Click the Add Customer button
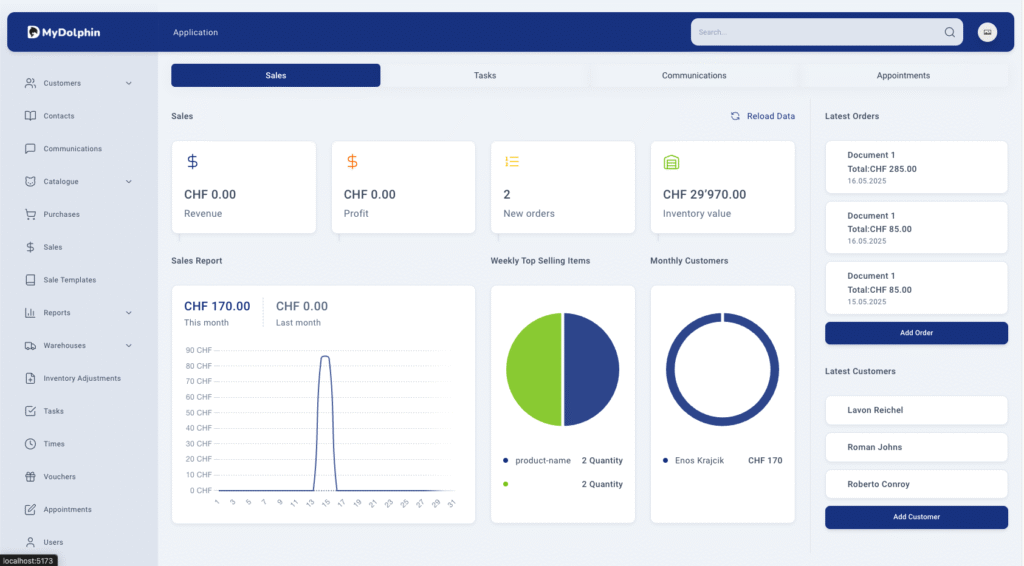 916,517
